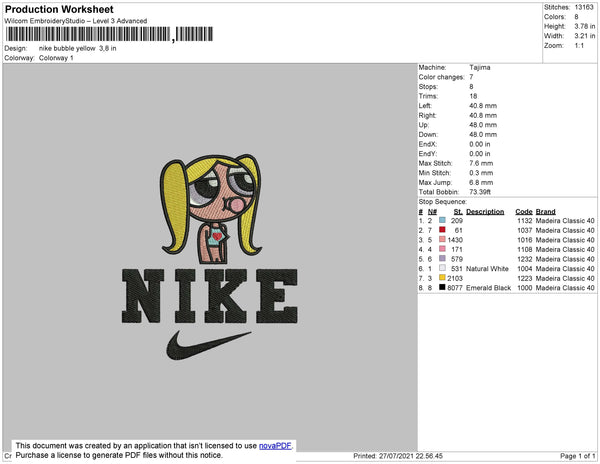Click the Min Stitch value 0.3 mm
The image size is (600, 464).
481,173
